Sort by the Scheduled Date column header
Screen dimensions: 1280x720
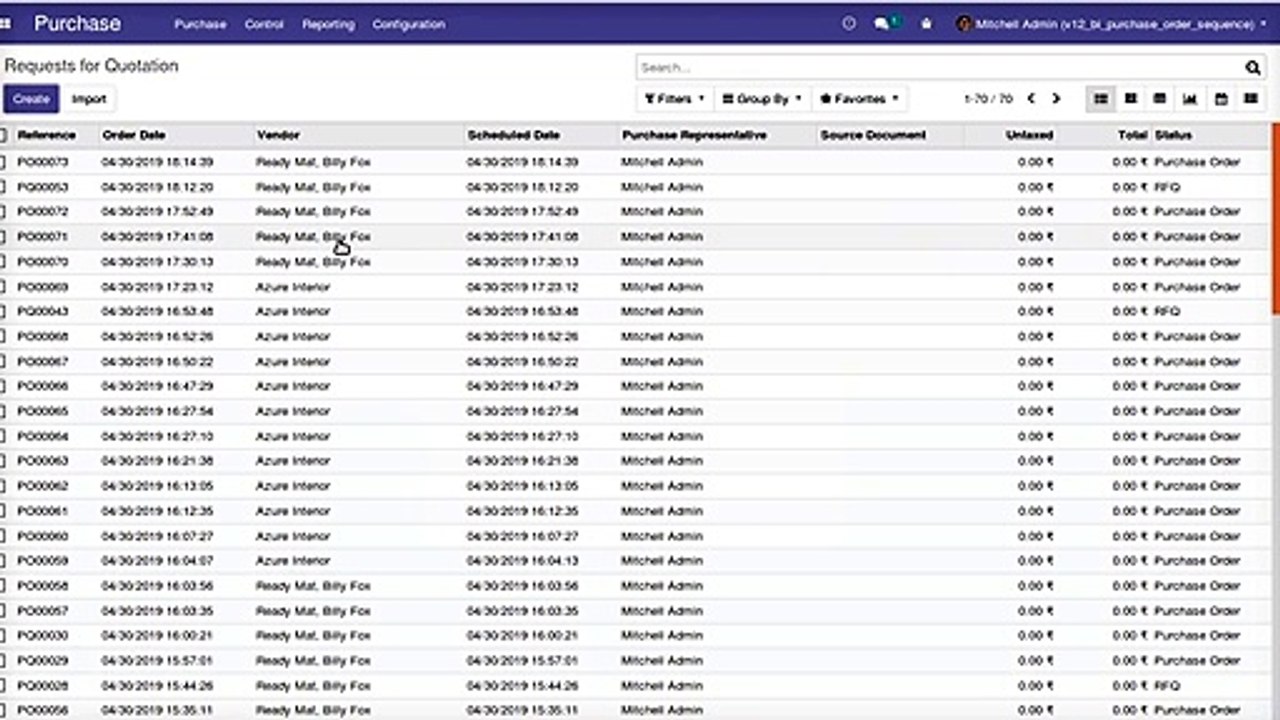513,135
